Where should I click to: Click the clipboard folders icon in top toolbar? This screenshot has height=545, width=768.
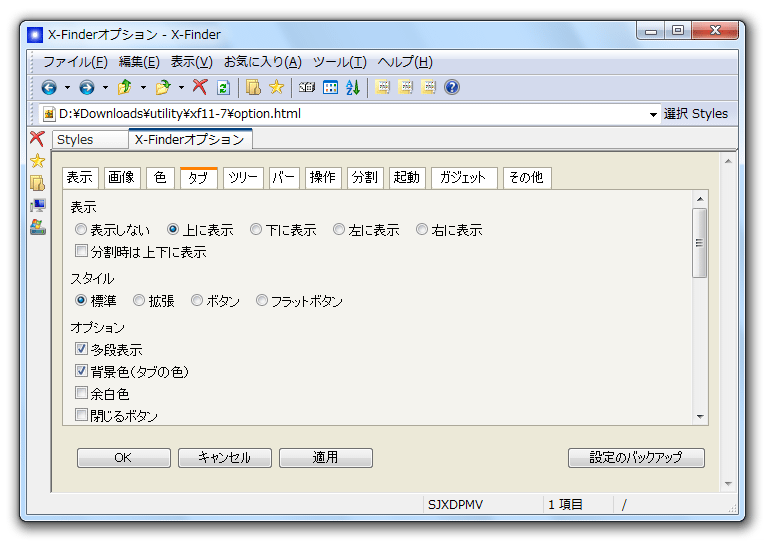pyautogui.click(x=253, y=87)
